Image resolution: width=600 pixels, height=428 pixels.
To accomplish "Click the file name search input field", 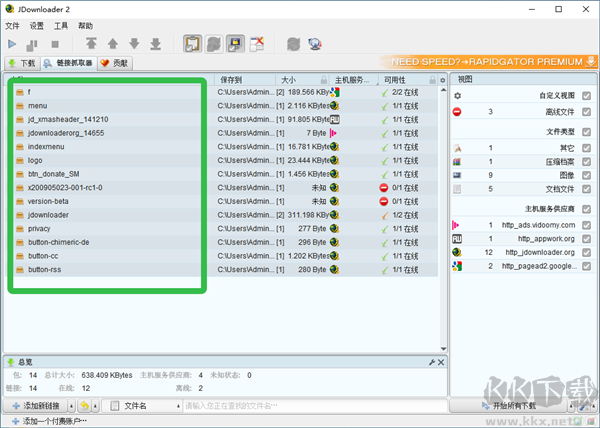I will point(315,406).
